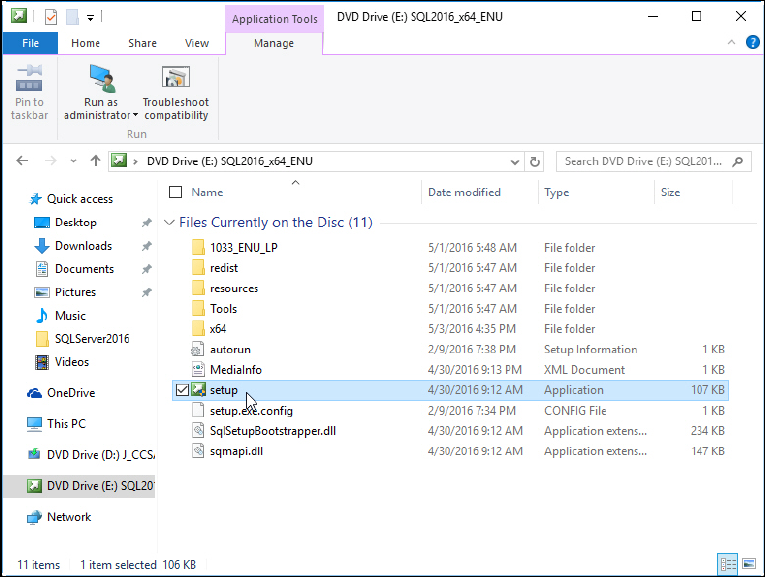Expand the address bar history dropdown
The height and width of the screenshot is (577, 765).
(514, 161)
